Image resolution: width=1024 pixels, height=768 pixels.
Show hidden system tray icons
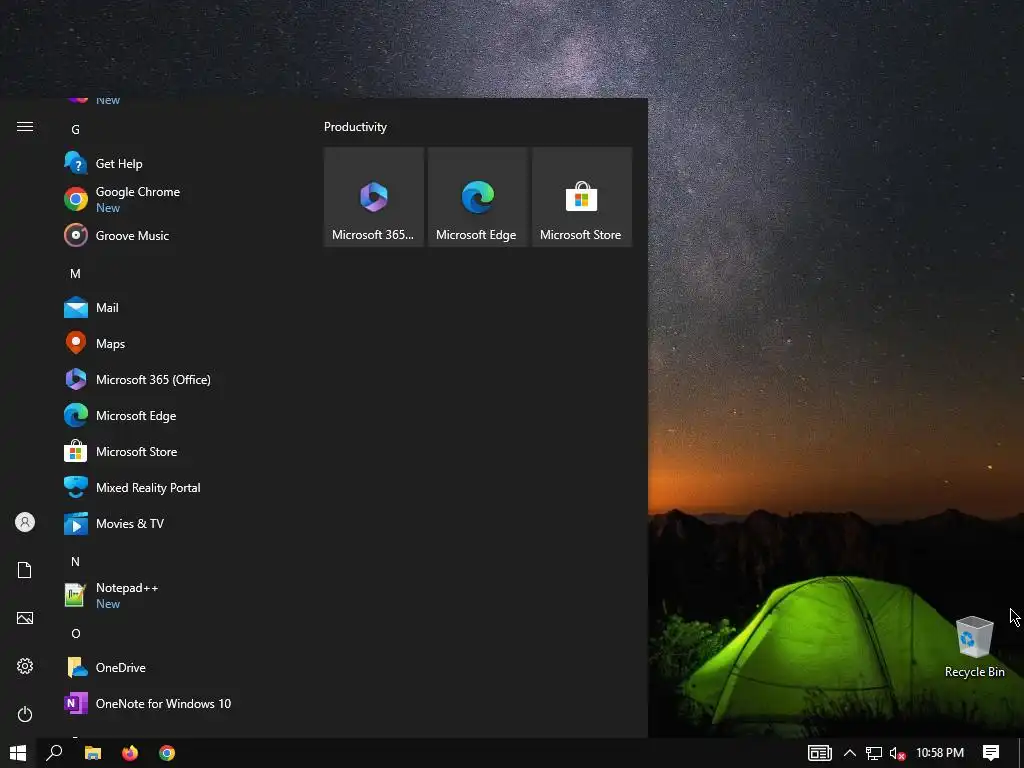click(x=850, y=753)
